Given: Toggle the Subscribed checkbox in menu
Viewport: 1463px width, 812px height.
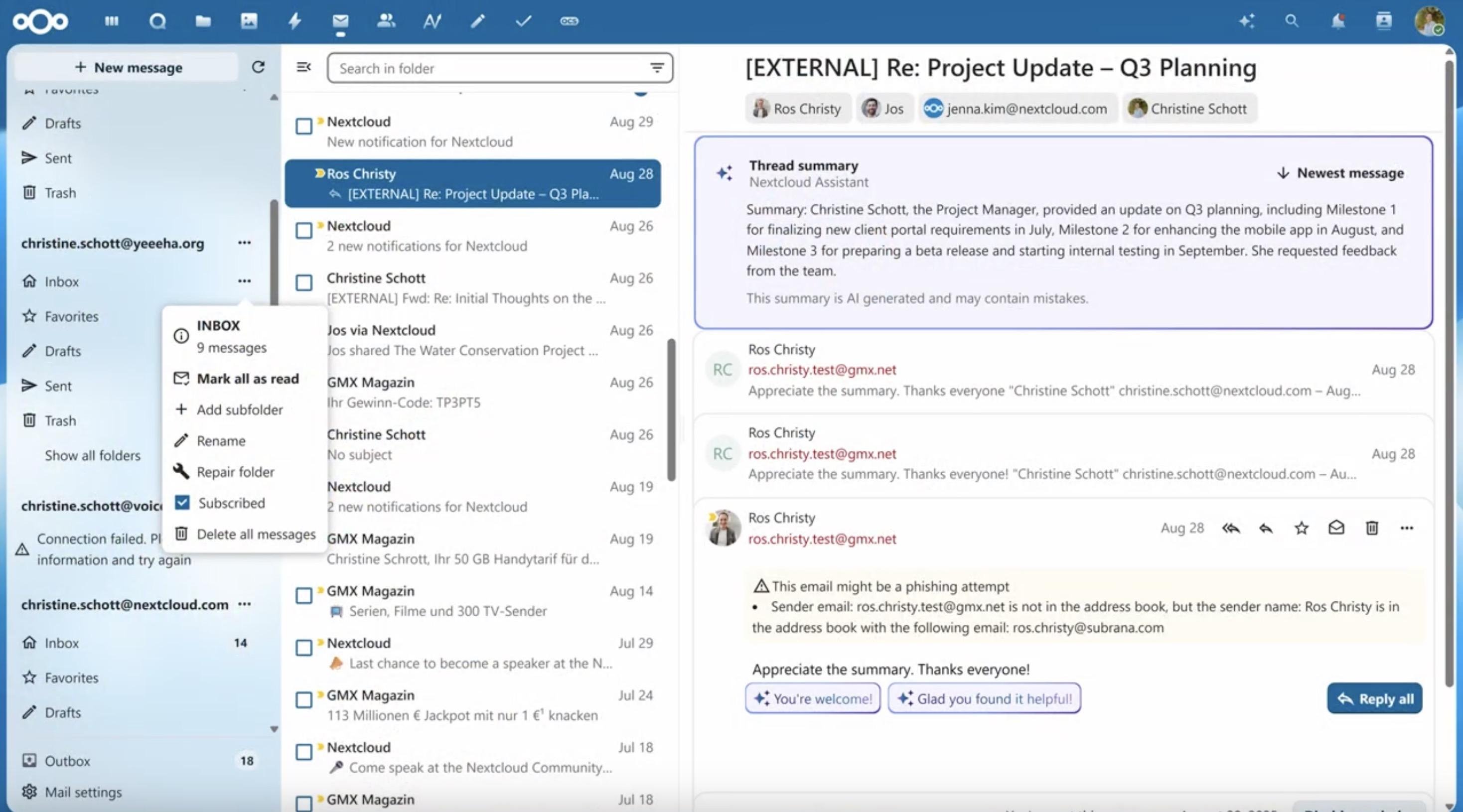Looking at the screenshot, I should pos(182,503).
